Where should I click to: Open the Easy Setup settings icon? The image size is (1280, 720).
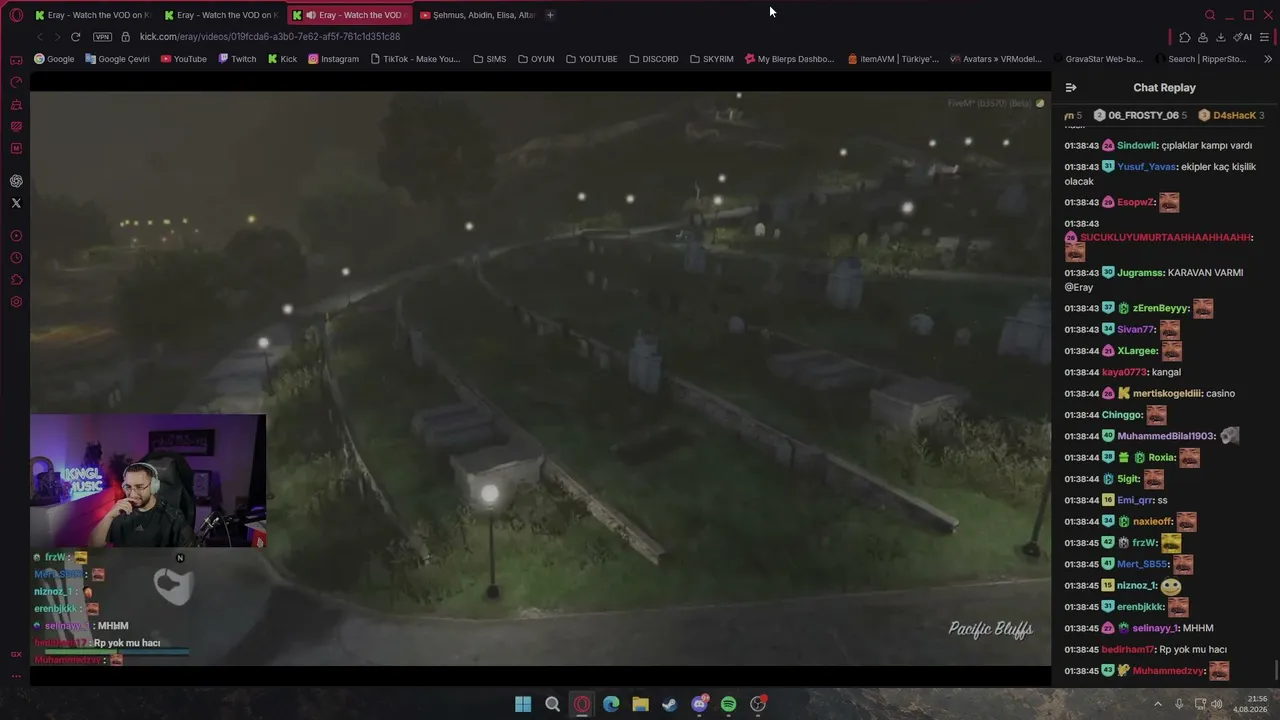point(1265,37)
